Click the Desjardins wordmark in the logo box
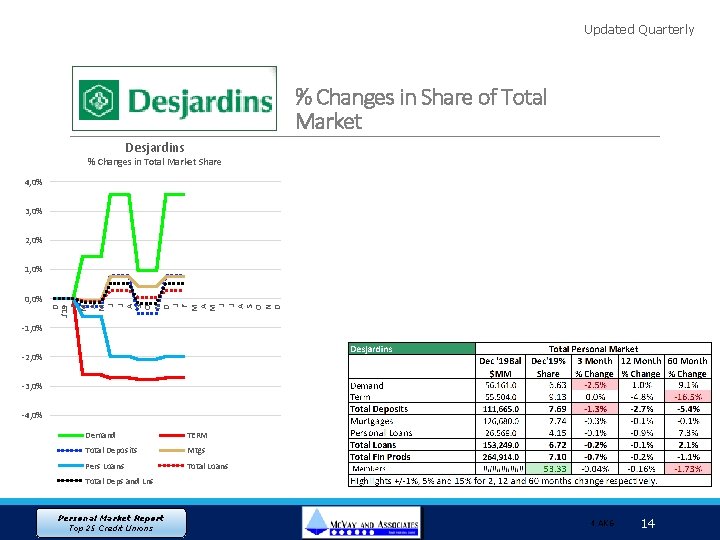 (200, 101)
